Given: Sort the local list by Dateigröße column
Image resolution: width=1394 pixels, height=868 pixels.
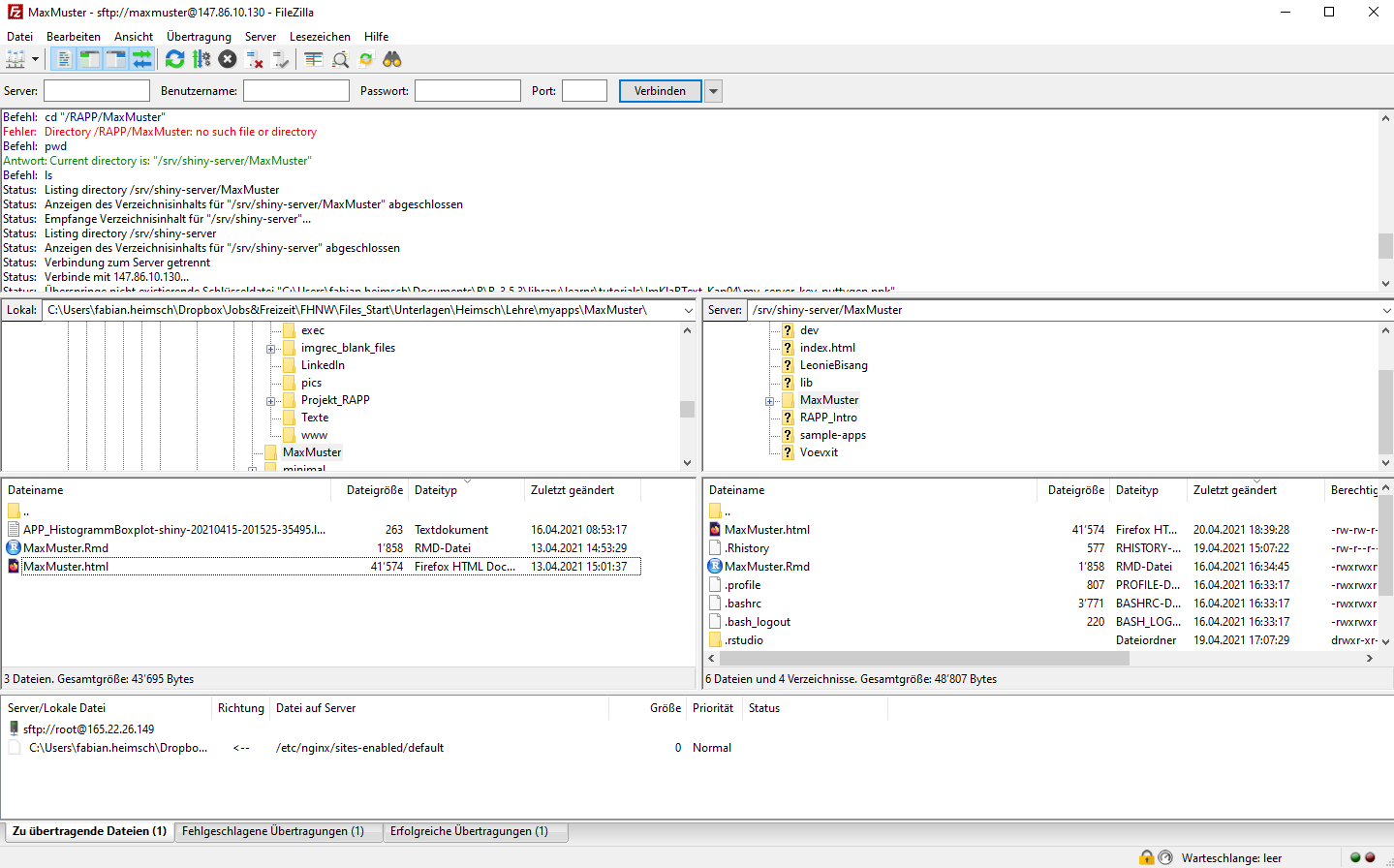Looking at the screenshot, I should 374,490.
